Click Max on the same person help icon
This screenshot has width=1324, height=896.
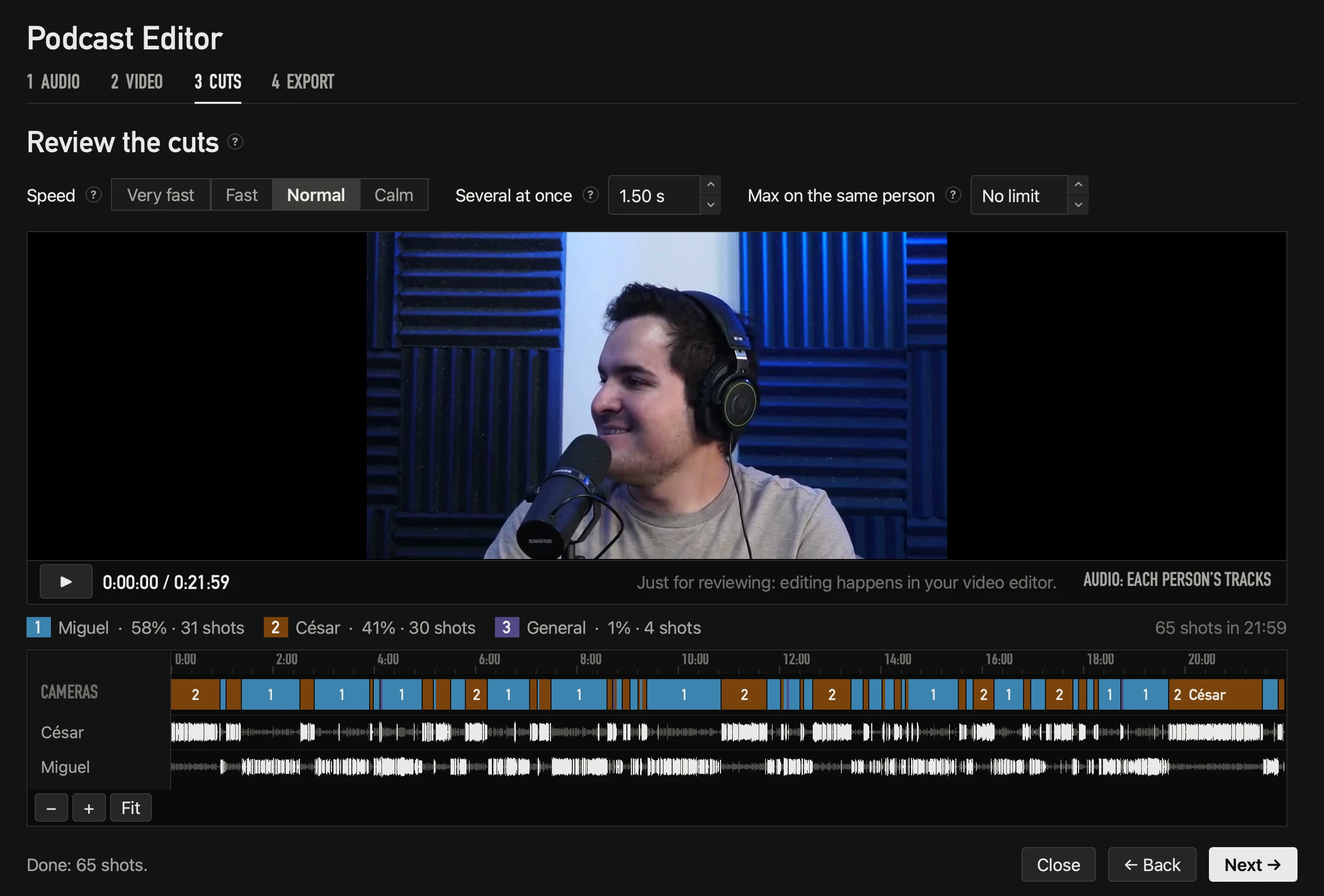[x=953, y=195]
